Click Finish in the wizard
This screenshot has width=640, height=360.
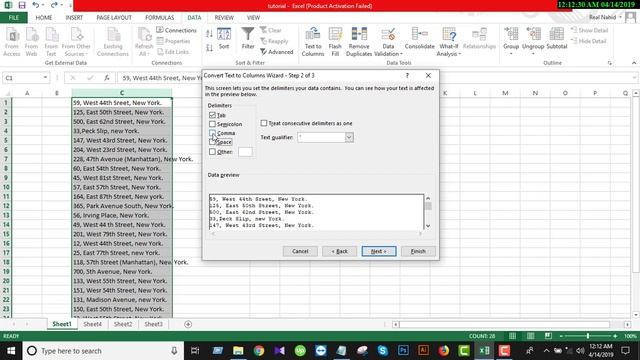pos(418,251)
